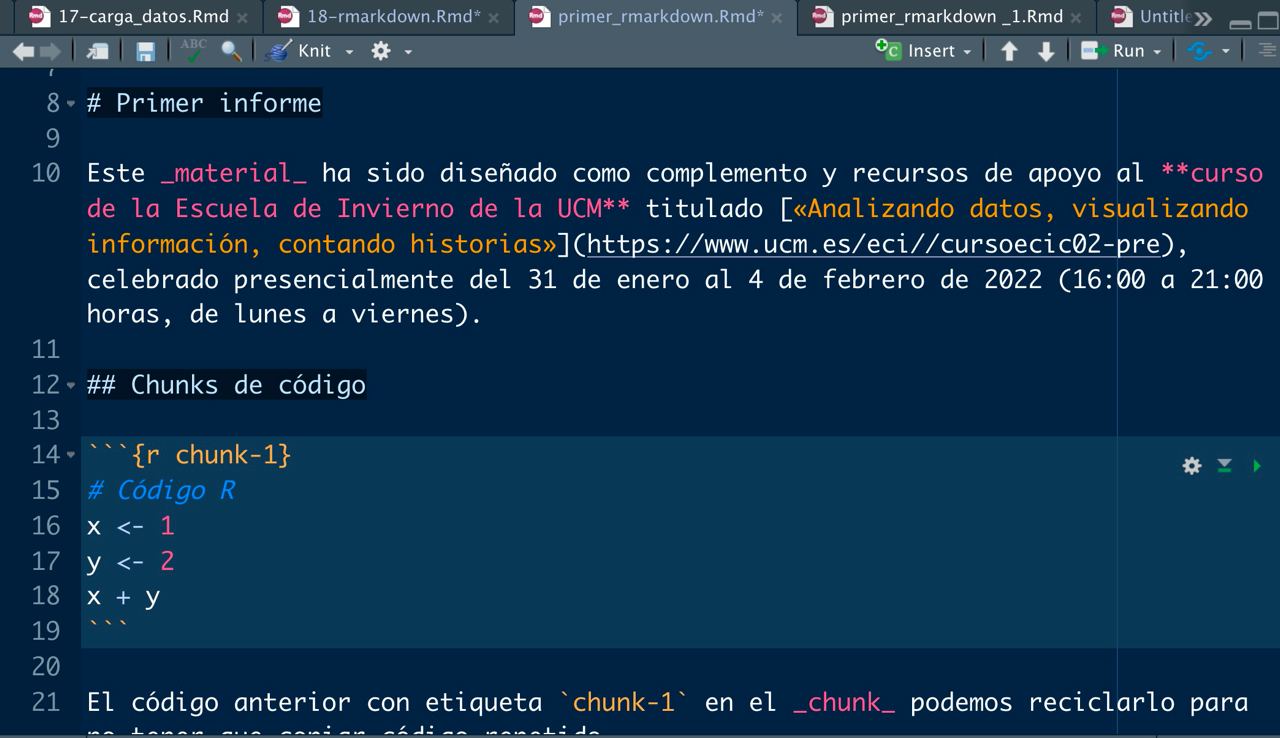Run the current line or selection
1280x738 pixels.
tap(1113, 51)
